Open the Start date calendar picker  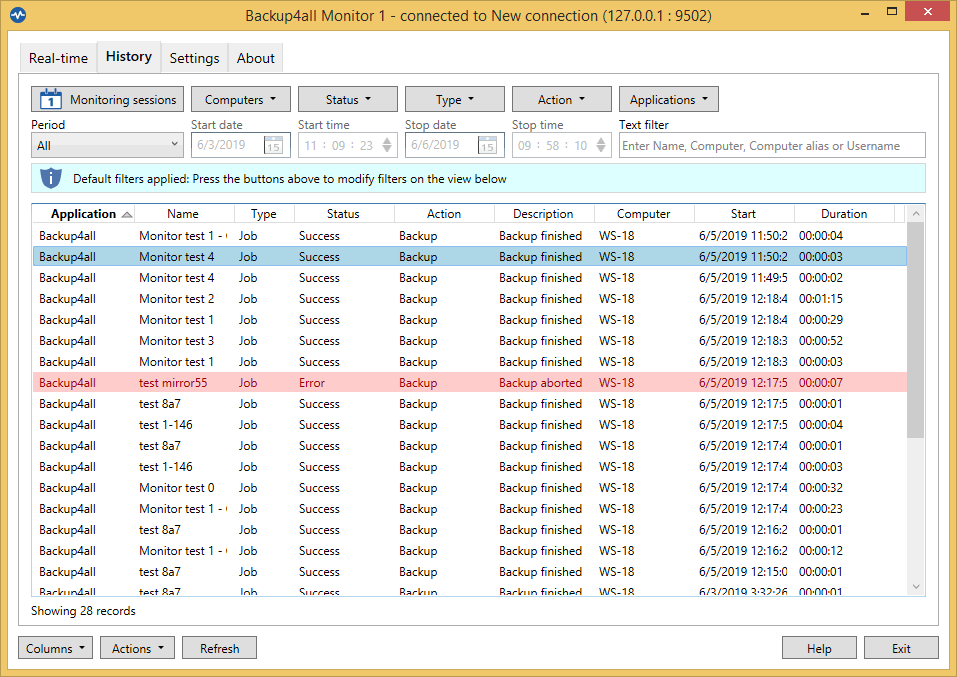273,145
